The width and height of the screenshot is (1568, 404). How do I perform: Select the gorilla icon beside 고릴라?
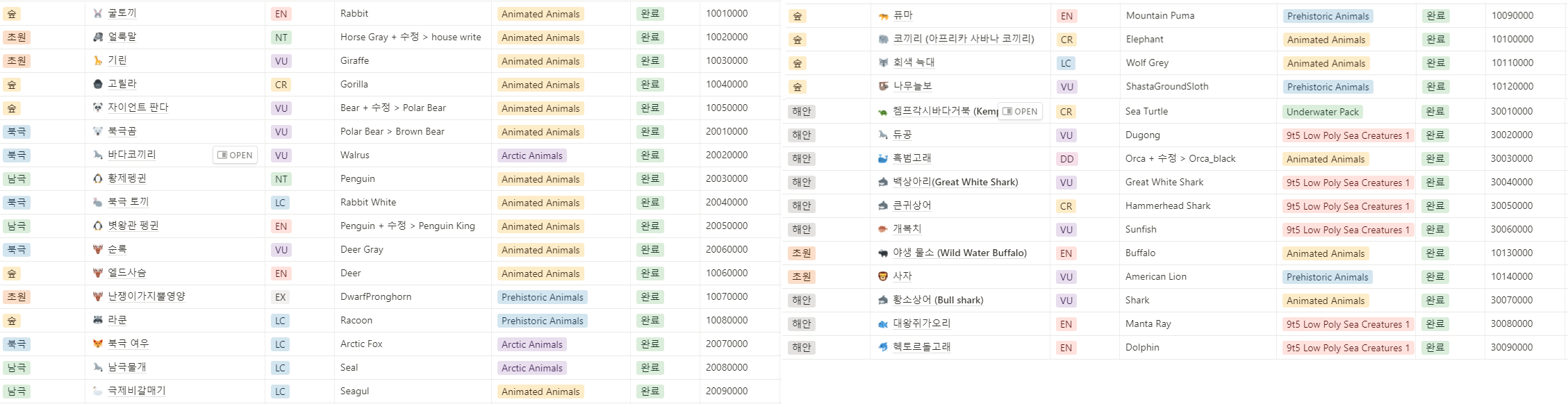coord(98,84)
